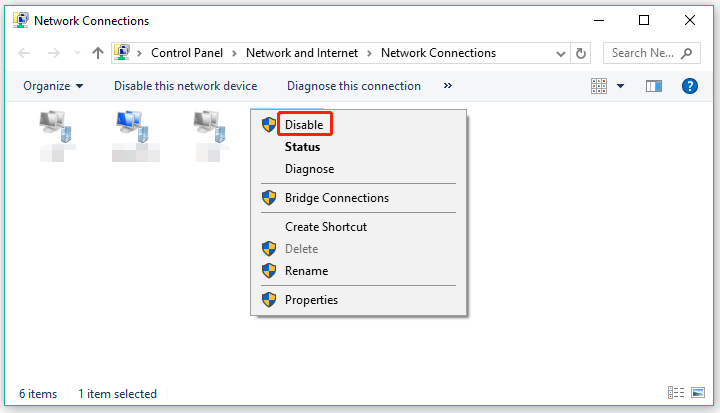This screenshot has height=413, width=720.
Task: Expand chevron before Control Panel breadcrumb
Action: coord(139,53)
